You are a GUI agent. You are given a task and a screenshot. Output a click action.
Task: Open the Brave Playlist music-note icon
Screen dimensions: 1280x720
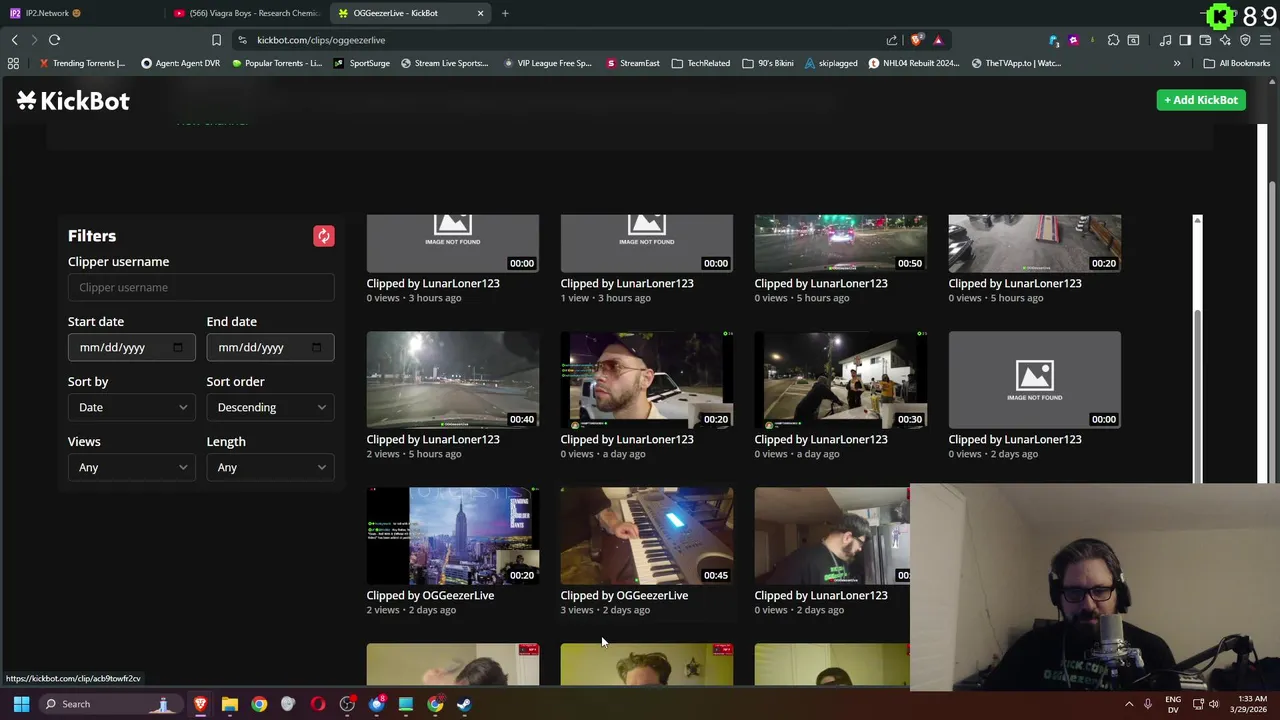coord(1165,40)
